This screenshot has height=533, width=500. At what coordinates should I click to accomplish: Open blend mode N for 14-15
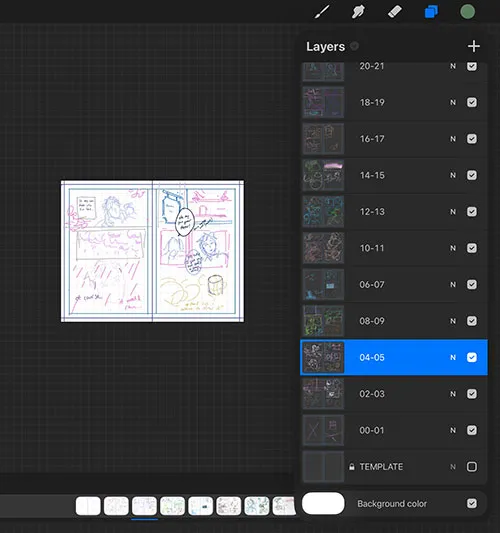pos(453,175)
